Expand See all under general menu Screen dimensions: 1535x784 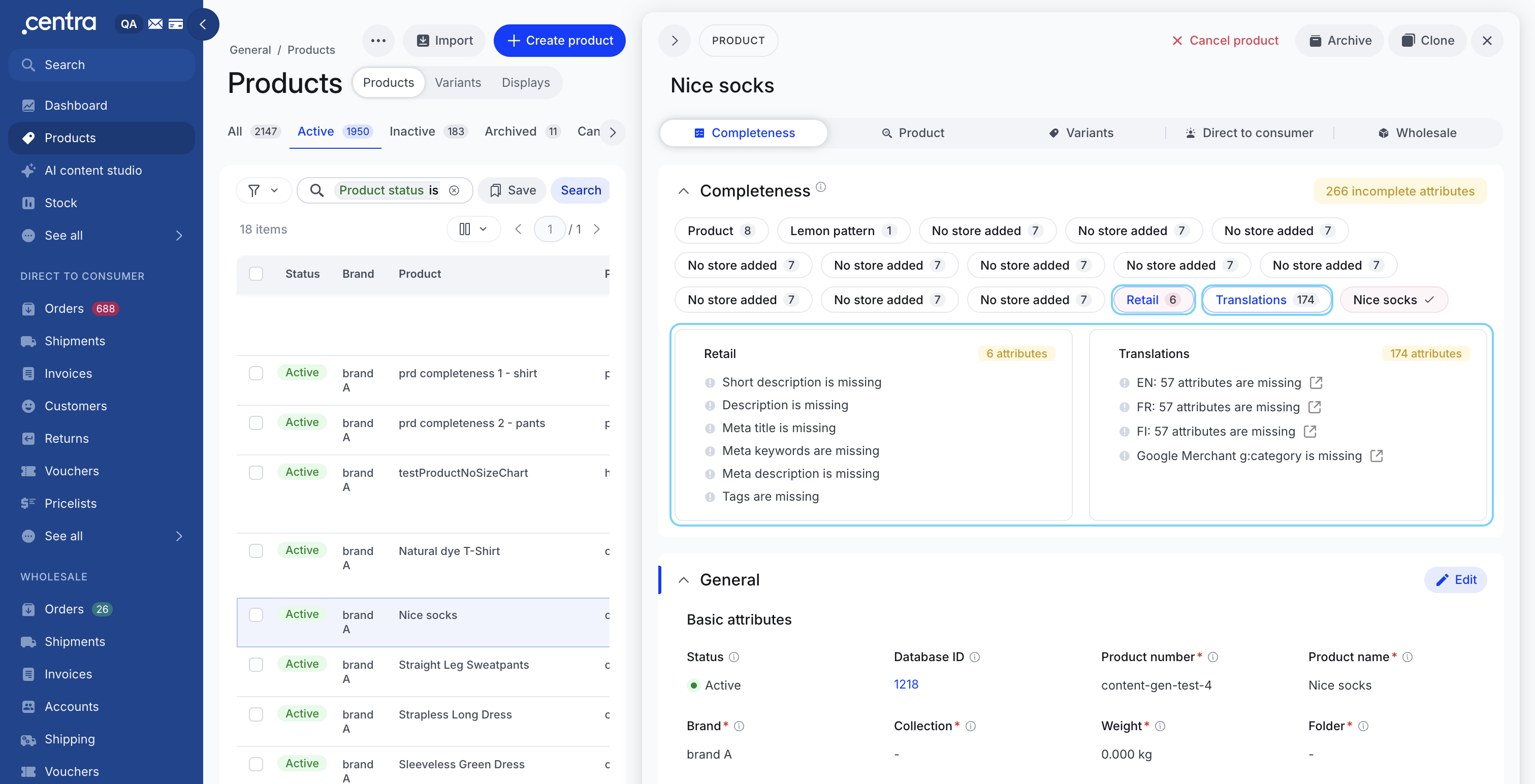point(101,235)
